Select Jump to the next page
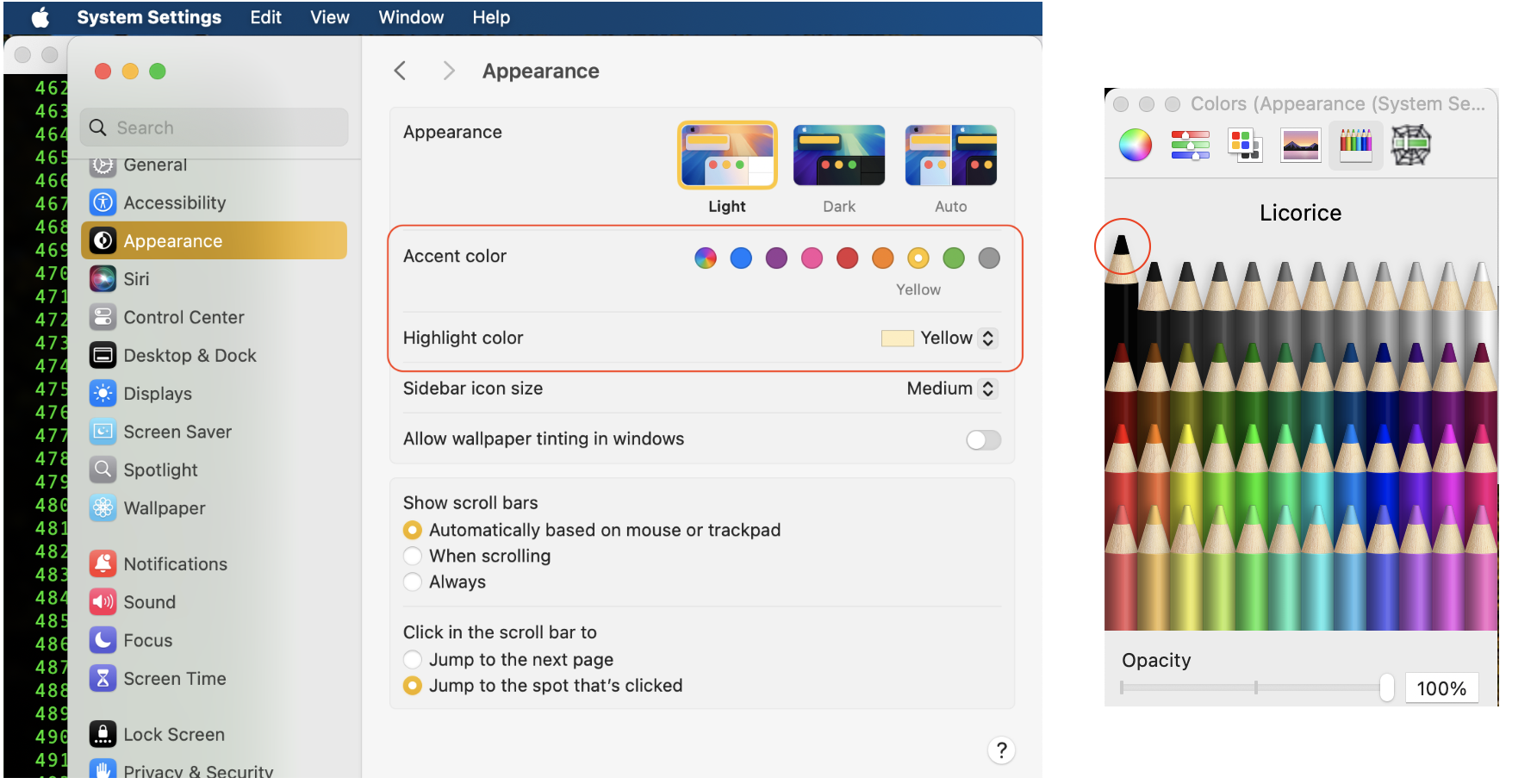 click(x=413, y=659)
